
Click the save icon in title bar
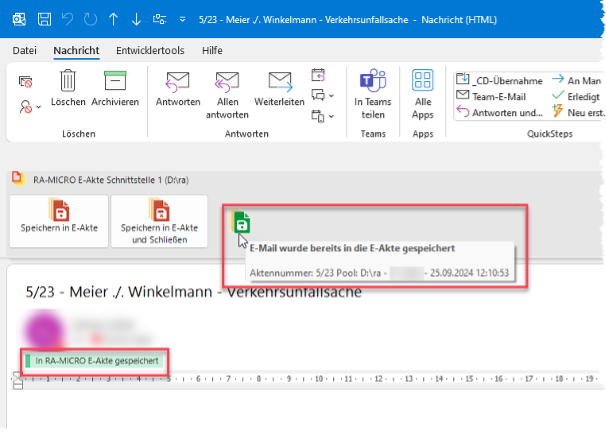click(45, 19)
